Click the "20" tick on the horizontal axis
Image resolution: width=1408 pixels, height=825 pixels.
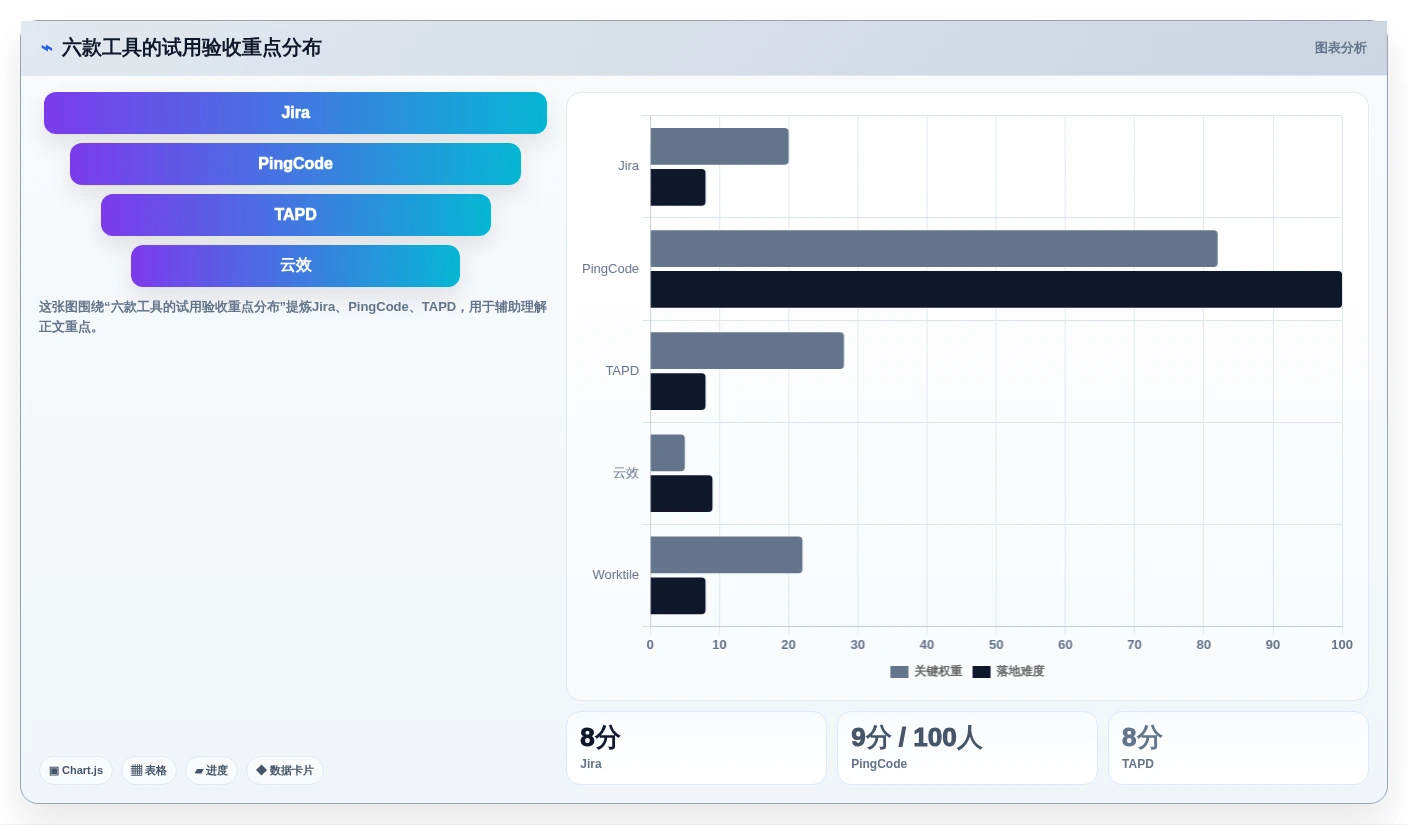[x=788, y=645]
